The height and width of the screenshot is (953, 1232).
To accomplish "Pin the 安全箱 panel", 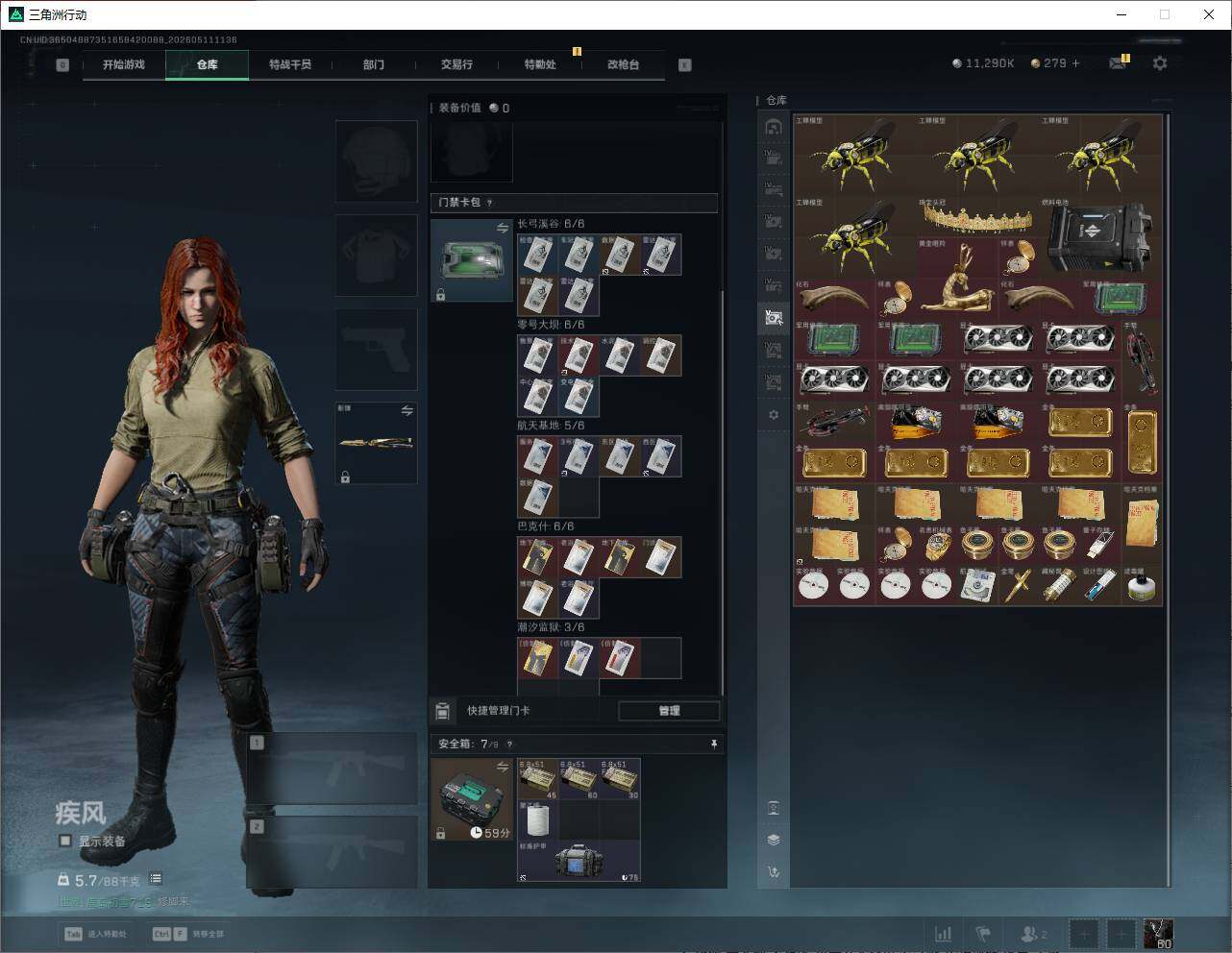I will pos(713,744).
